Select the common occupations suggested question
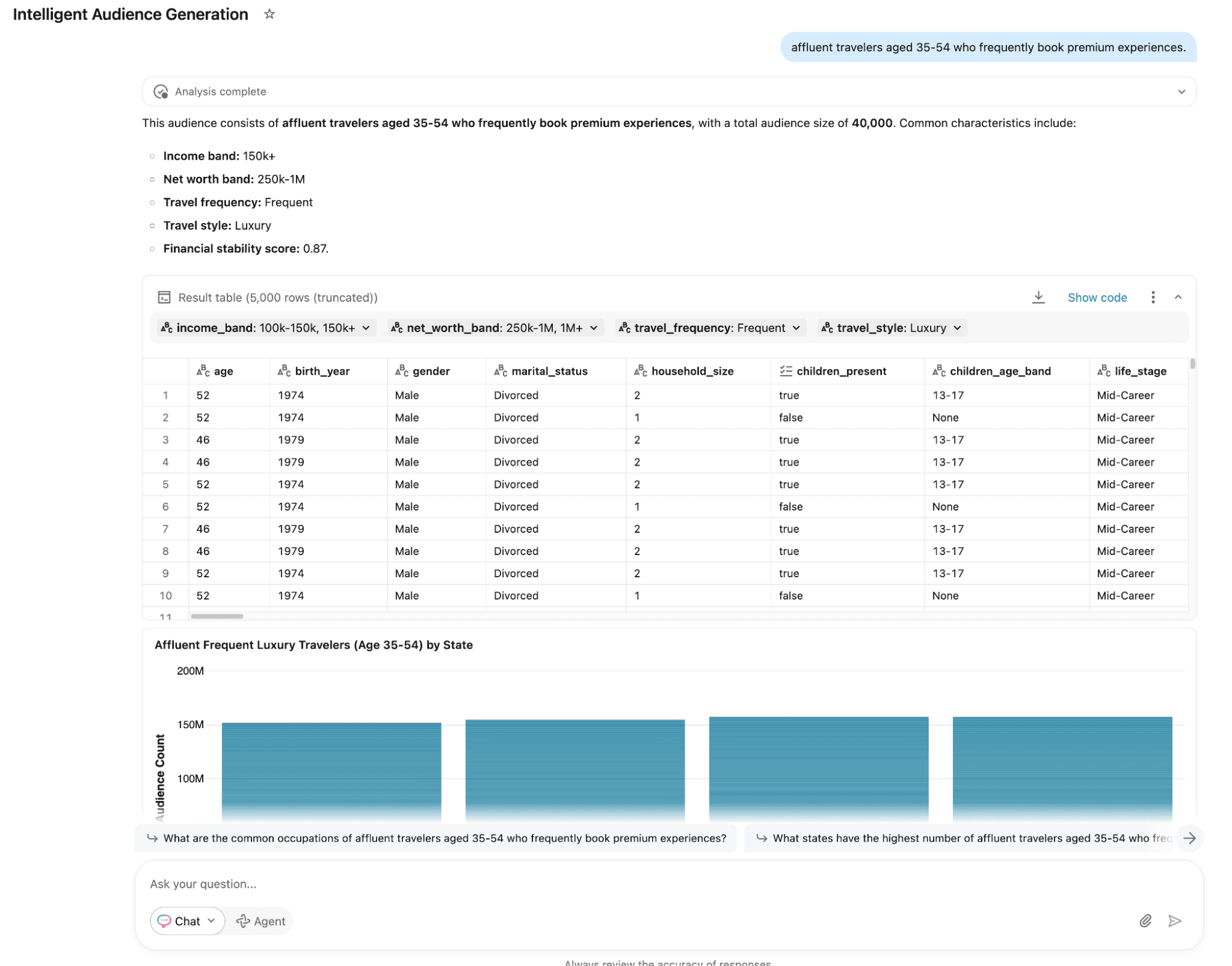The image size is (1232, 966). pyautogui.click(x=436, y=838)
